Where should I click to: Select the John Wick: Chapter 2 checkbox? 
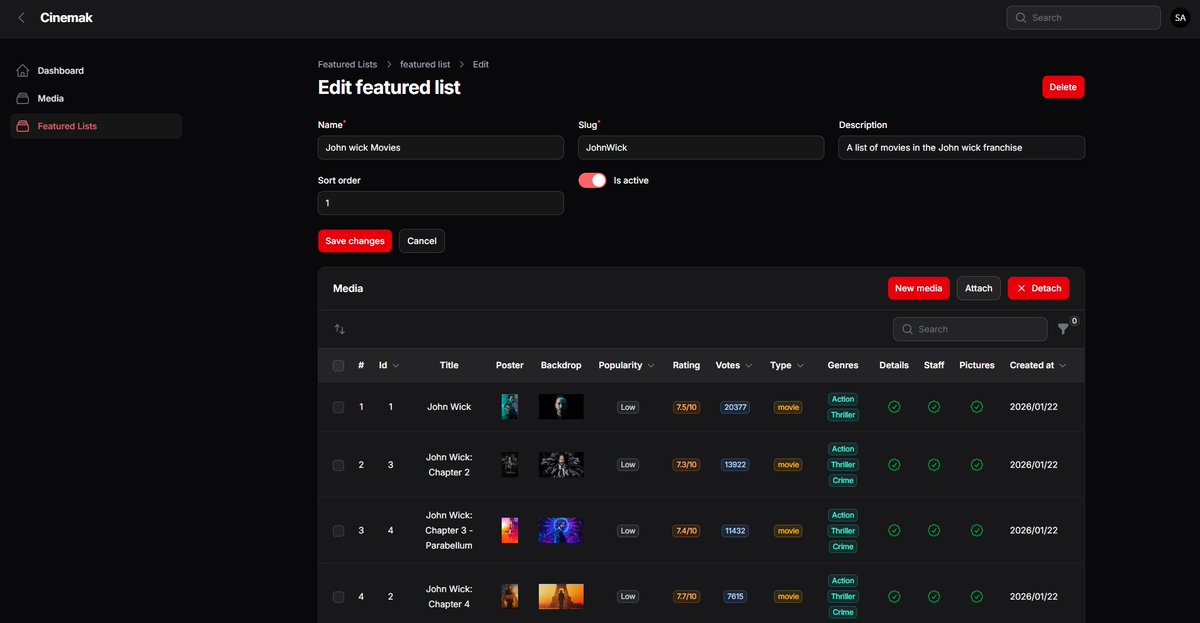pos(338,465)
